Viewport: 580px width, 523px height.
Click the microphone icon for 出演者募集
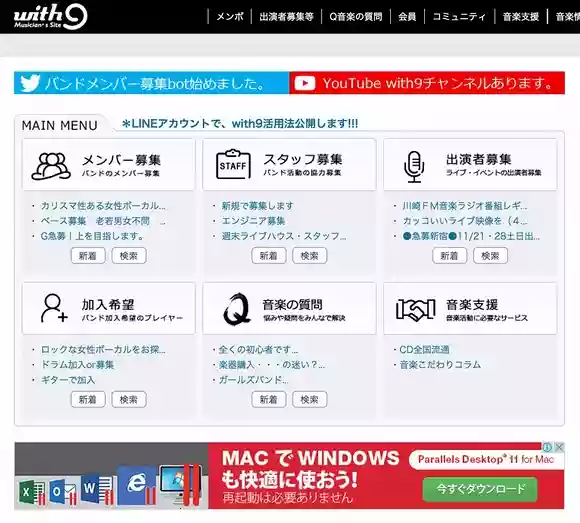click(414, 167)
